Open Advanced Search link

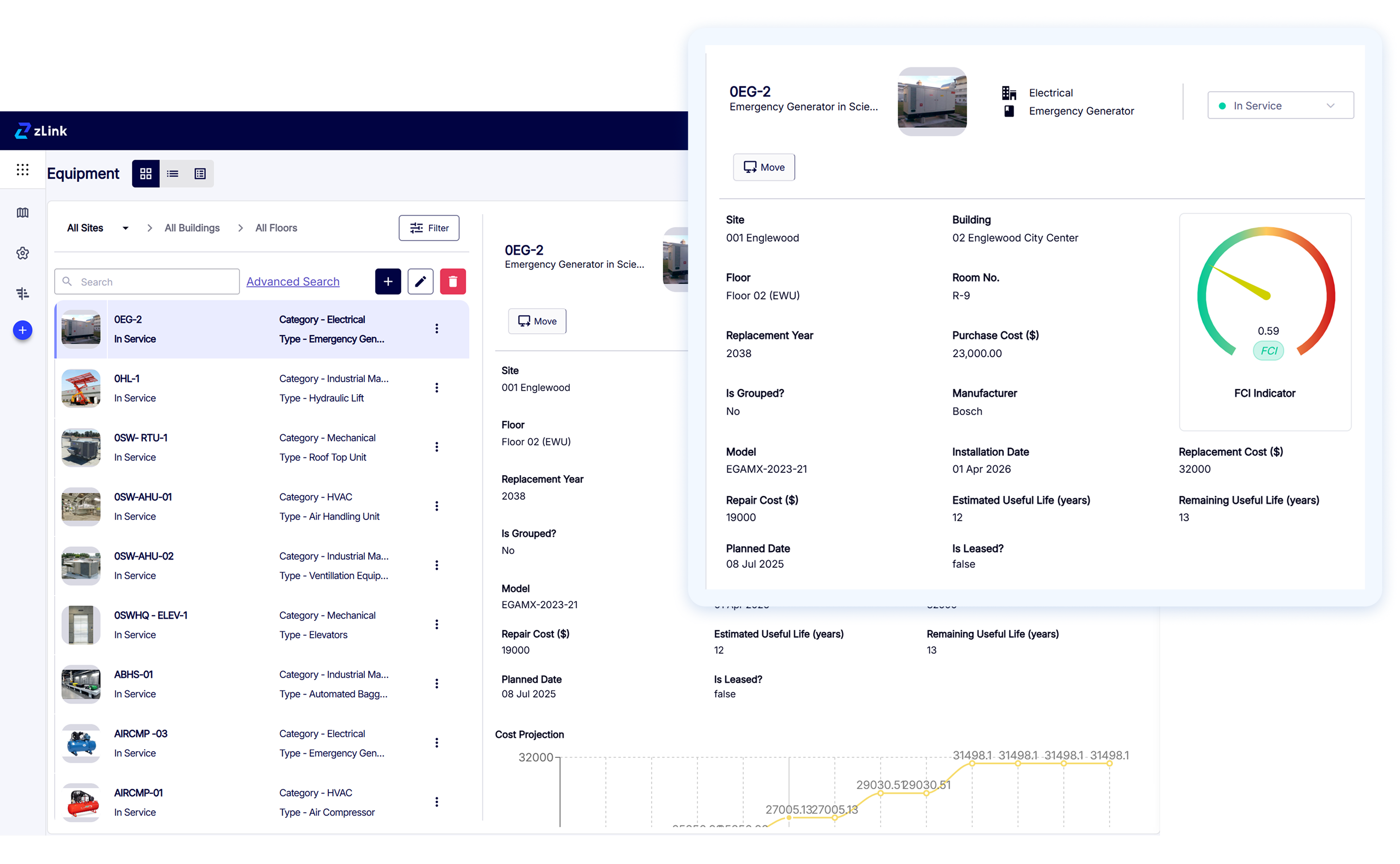point(292,282)
